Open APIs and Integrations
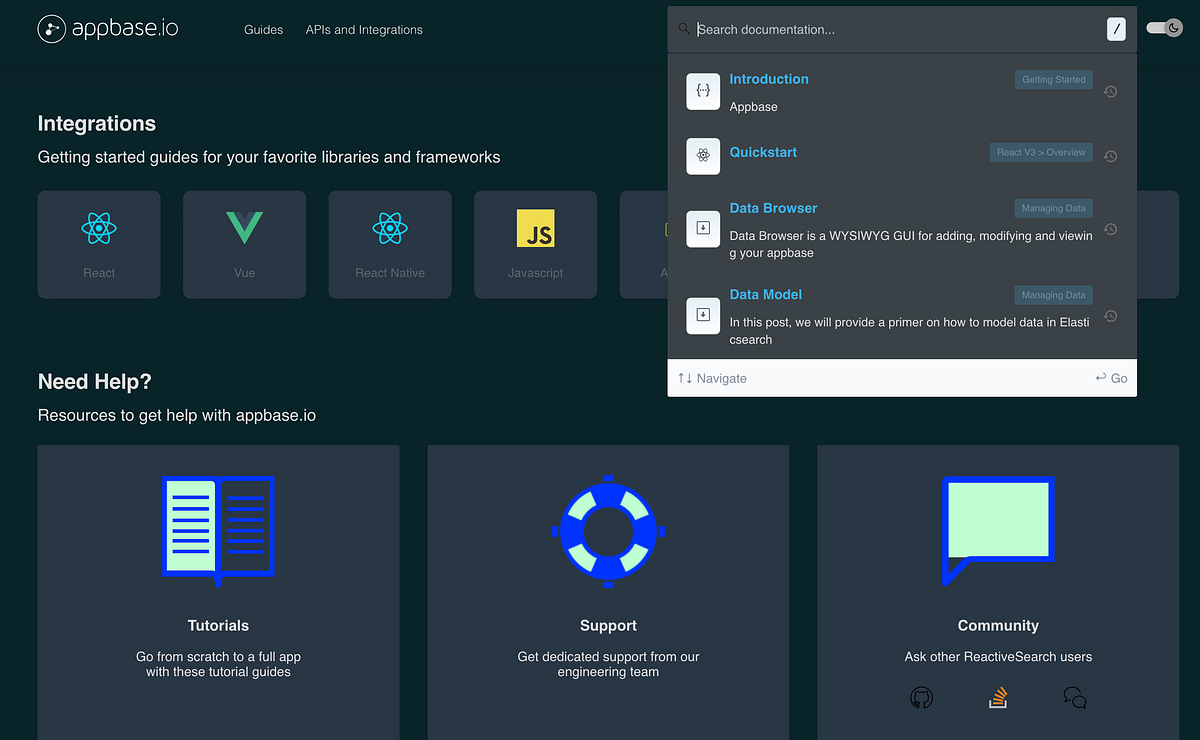 [x=364, y=30]
